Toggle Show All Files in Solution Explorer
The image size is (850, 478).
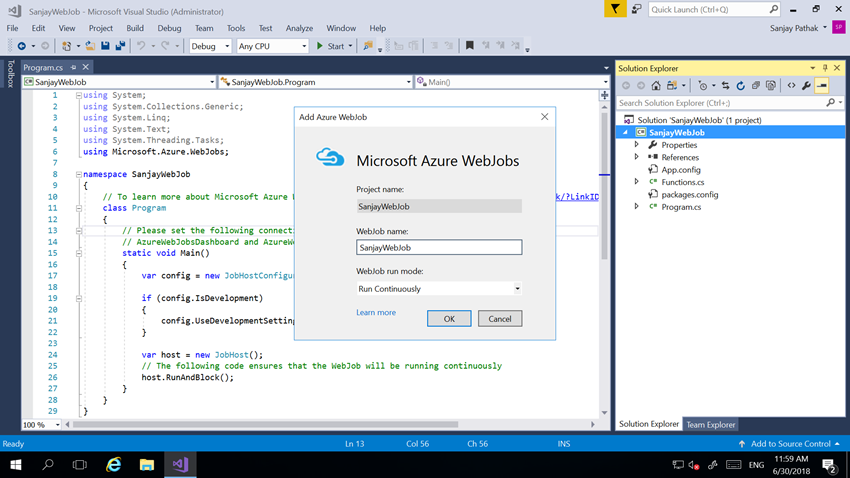771,86
